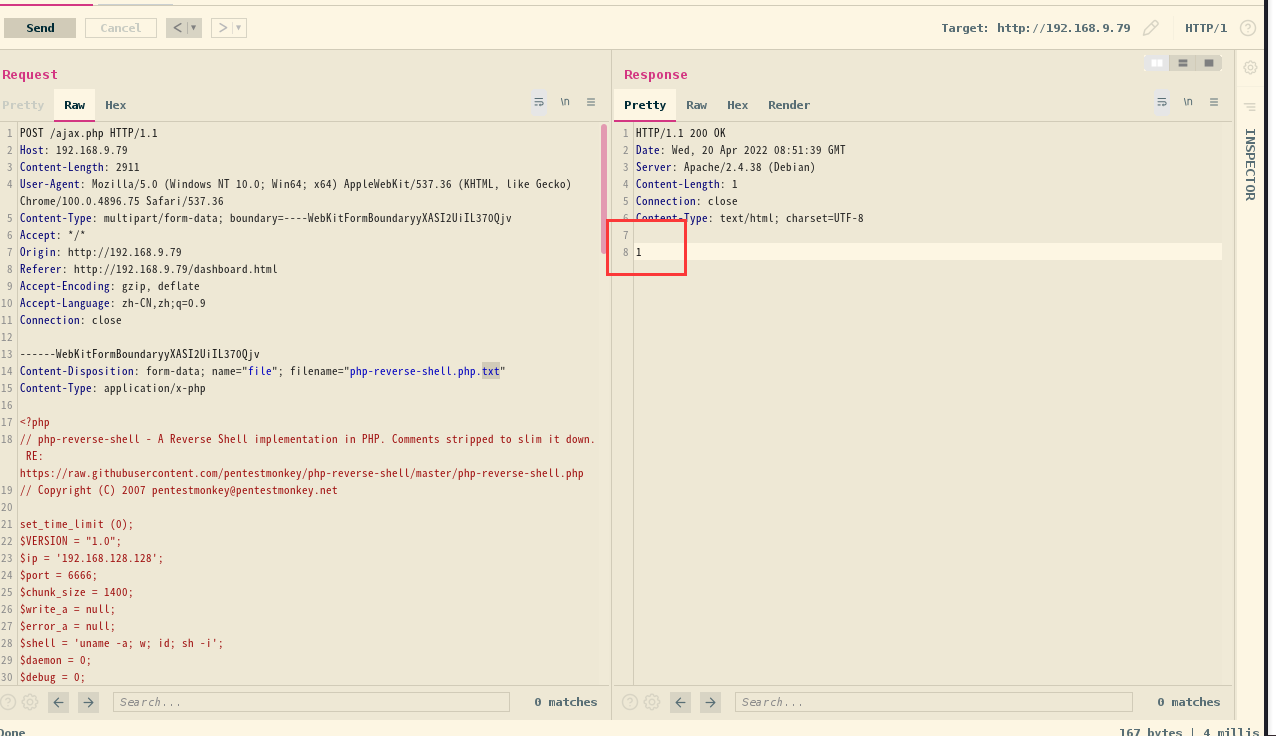Switch to Hex tab in Request panel
1276x736 pixels.
tap(116, 105)
